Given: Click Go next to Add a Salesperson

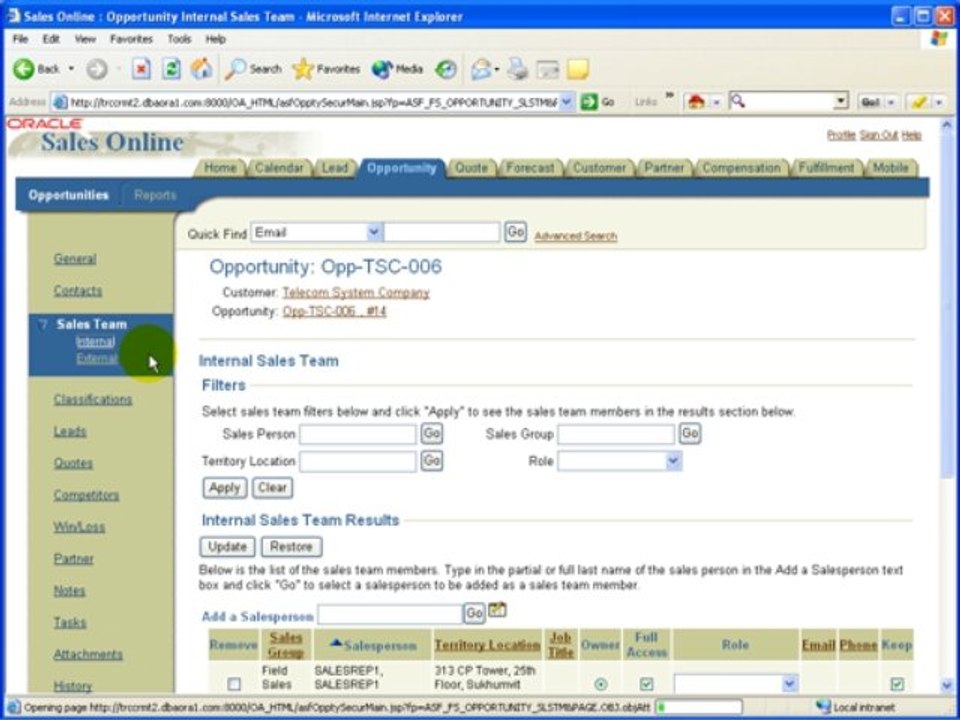Looking at the screenshot, I should coord(474,613).
